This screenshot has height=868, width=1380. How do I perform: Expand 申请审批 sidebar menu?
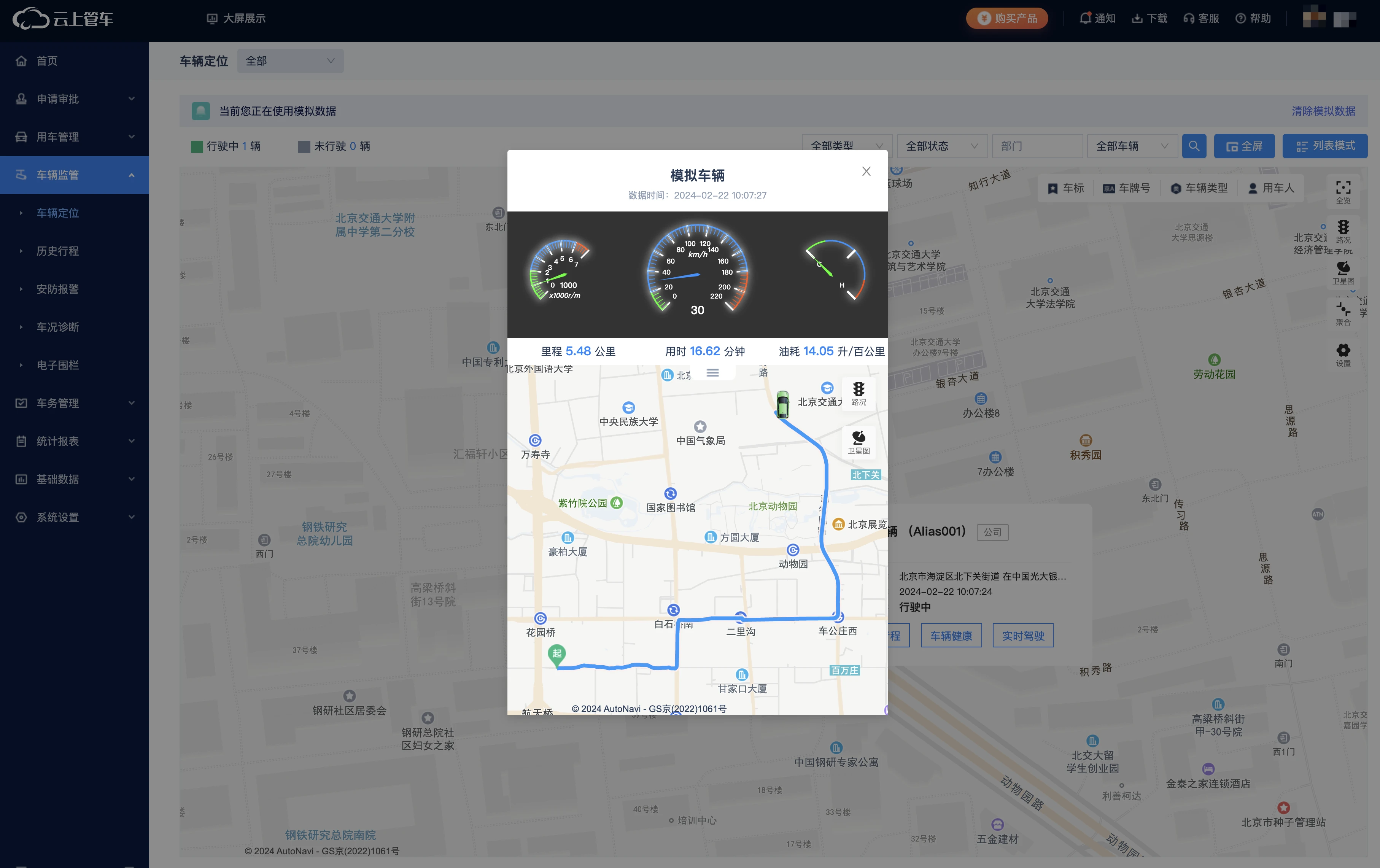pos(75,99)
